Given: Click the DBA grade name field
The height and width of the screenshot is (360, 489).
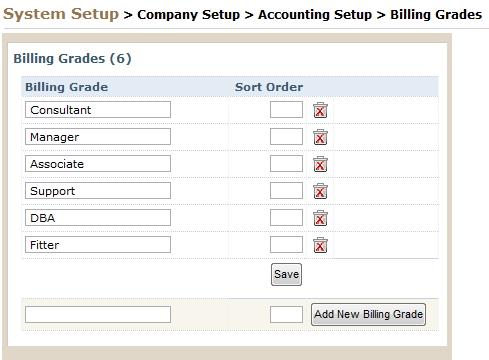Looking at the screenshot, I should point(98,218).
